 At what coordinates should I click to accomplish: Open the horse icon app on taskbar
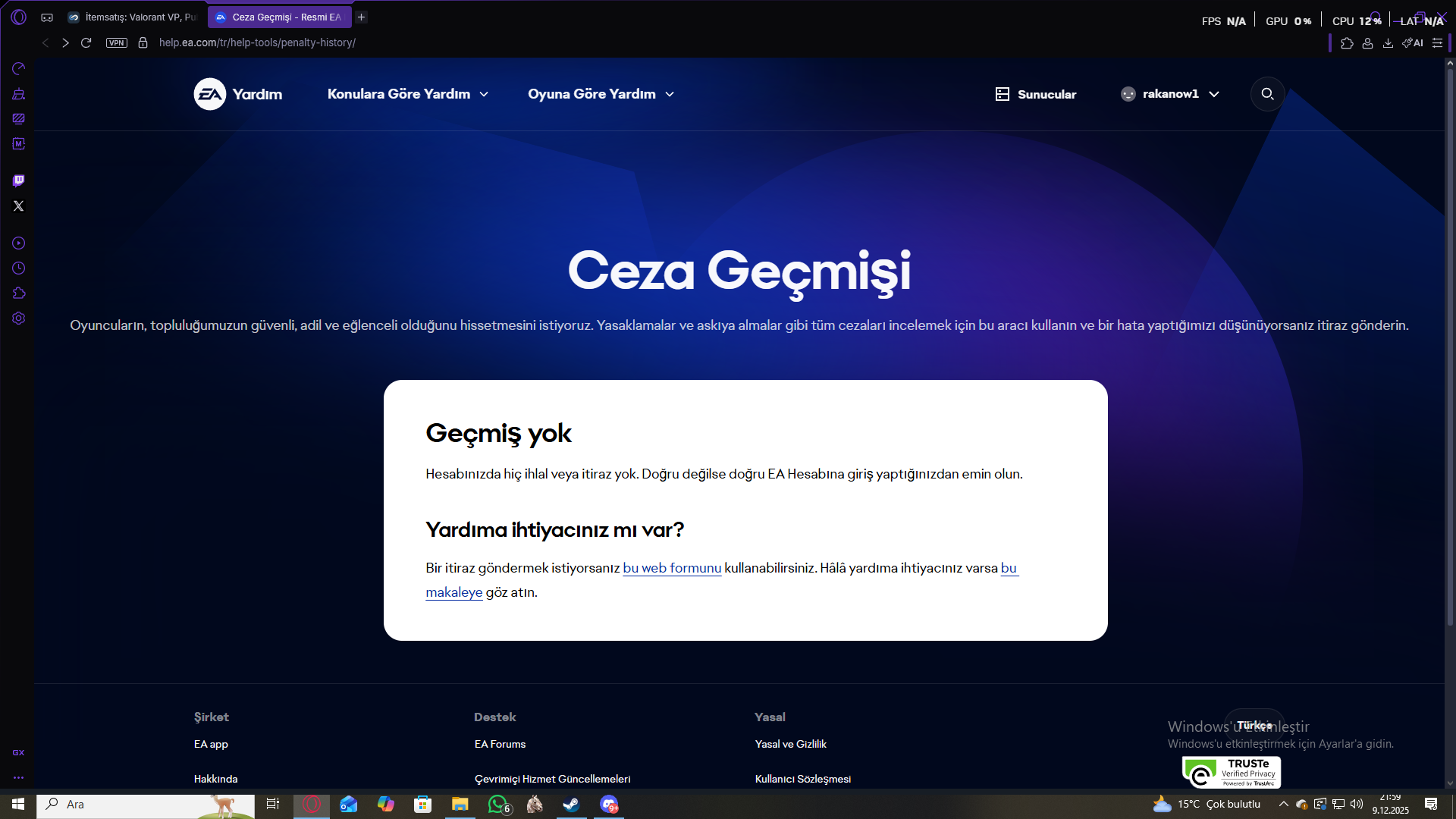coord(535,804)
